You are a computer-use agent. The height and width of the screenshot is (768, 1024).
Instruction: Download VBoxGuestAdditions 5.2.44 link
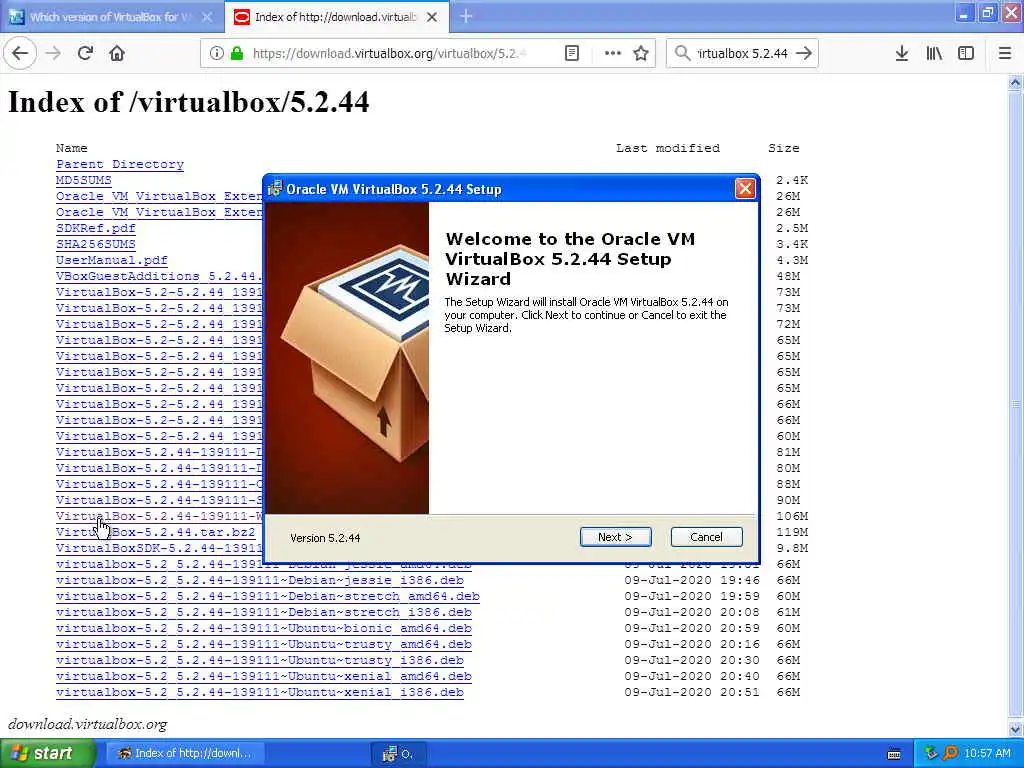[159, 276]
